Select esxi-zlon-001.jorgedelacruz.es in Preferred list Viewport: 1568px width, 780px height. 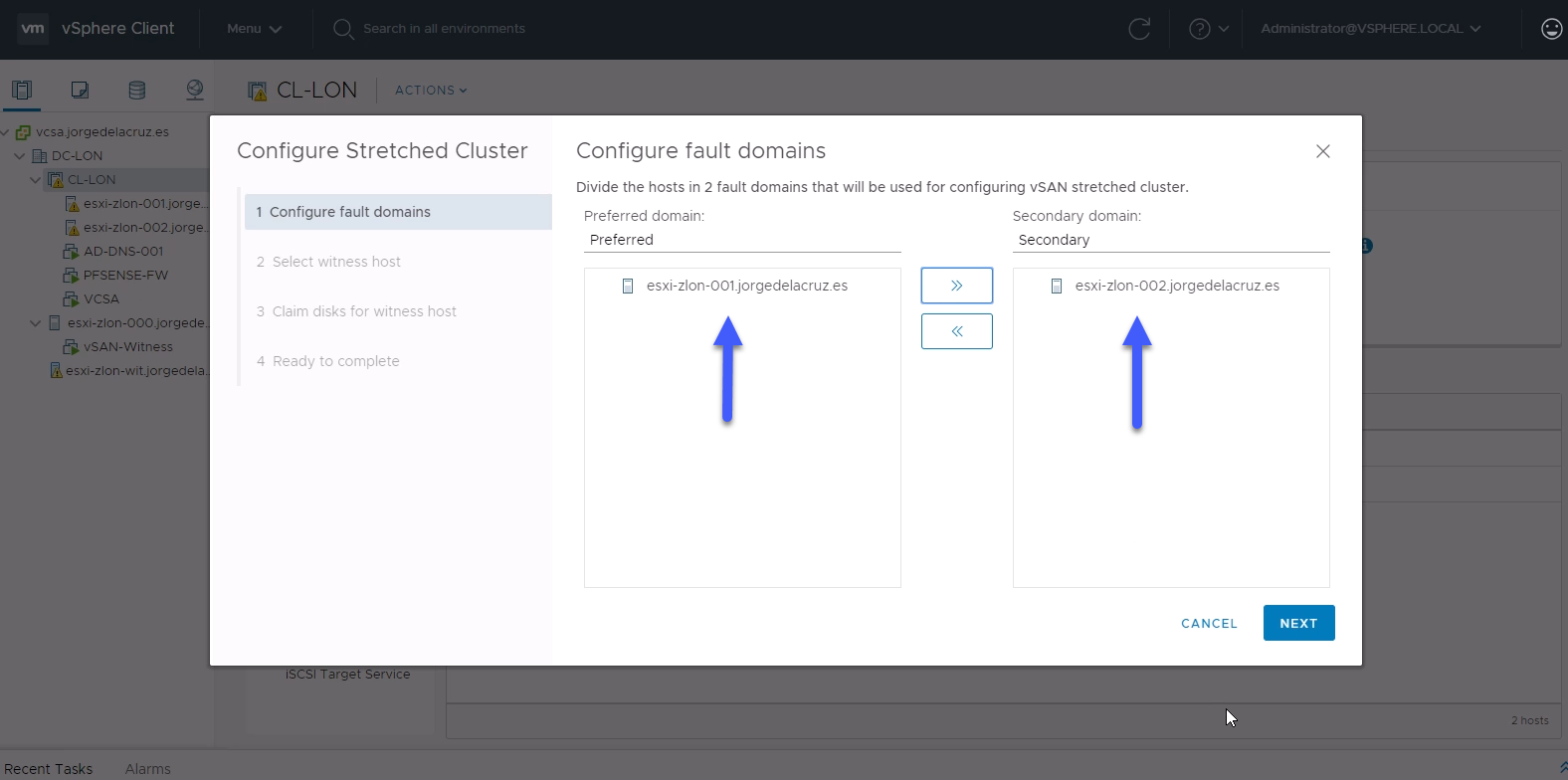click(747, 287)
